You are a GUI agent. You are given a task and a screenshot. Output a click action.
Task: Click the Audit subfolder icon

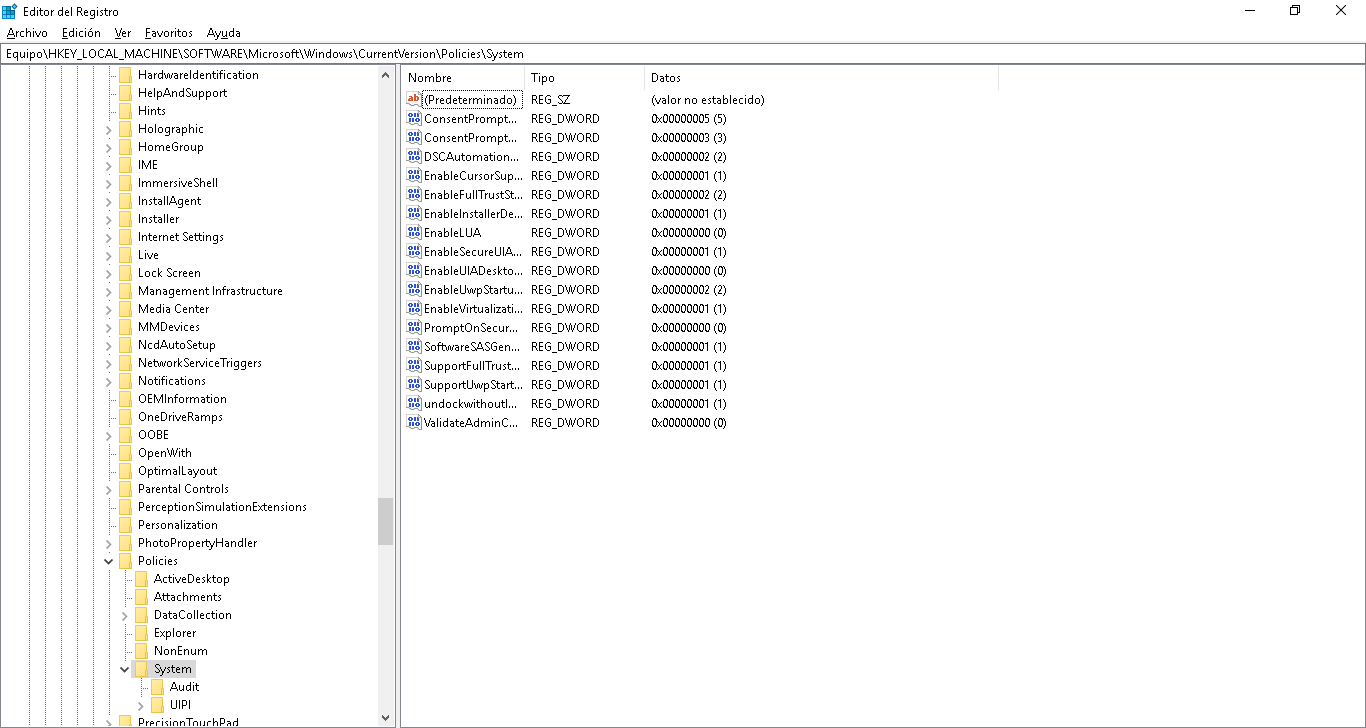(157, 687)
